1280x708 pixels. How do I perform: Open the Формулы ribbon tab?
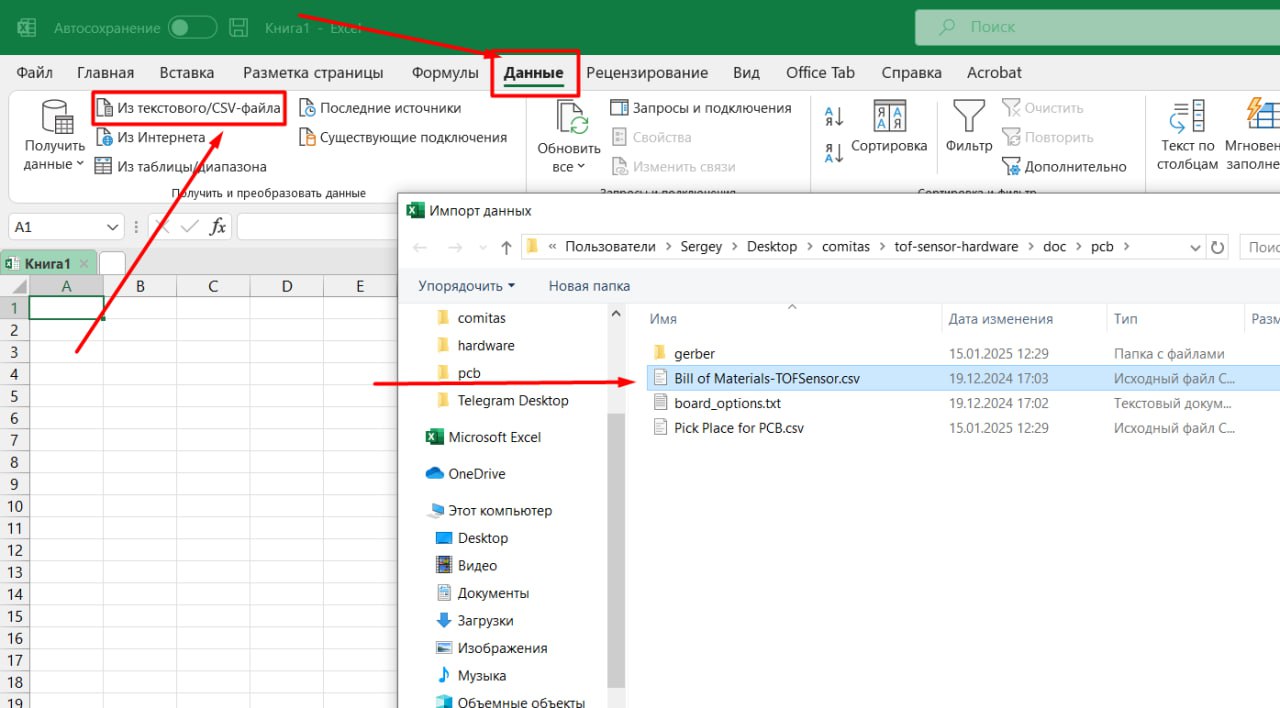pyautogui.click(x=444, y=73)
